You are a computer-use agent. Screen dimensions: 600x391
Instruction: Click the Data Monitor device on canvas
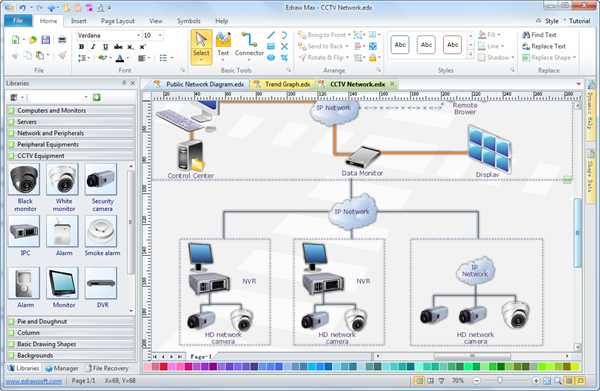(363, 156)
